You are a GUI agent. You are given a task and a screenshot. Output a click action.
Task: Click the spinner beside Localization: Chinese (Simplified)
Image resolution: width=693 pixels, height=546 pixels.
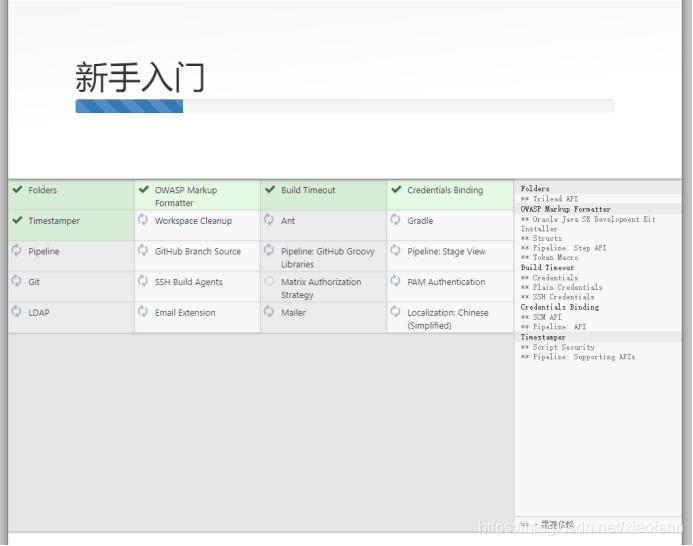pyautogui.click(x=395, y=311)
